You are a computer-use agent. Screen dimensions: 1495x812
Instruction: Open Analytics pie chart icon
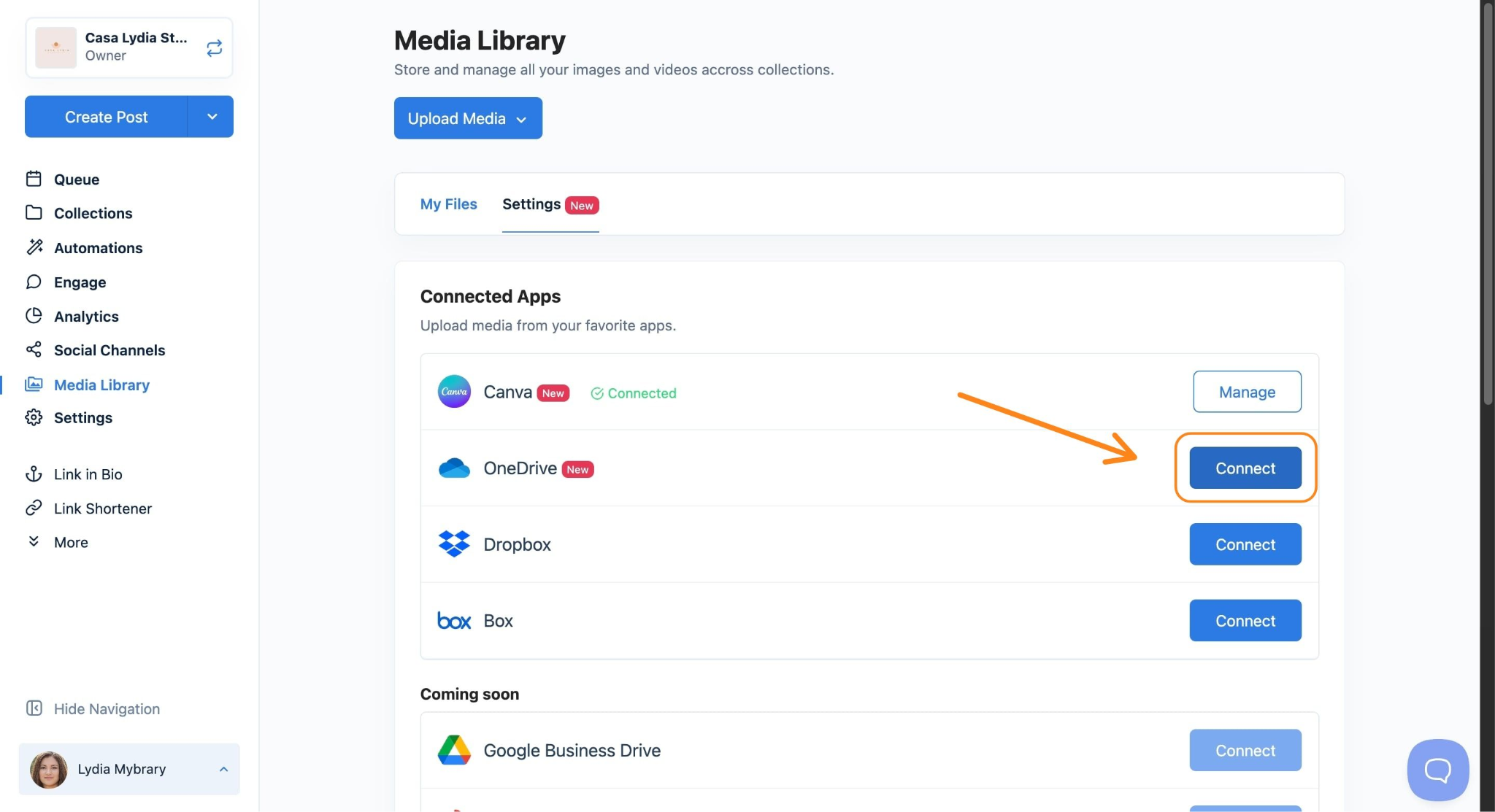coord(34,316)
